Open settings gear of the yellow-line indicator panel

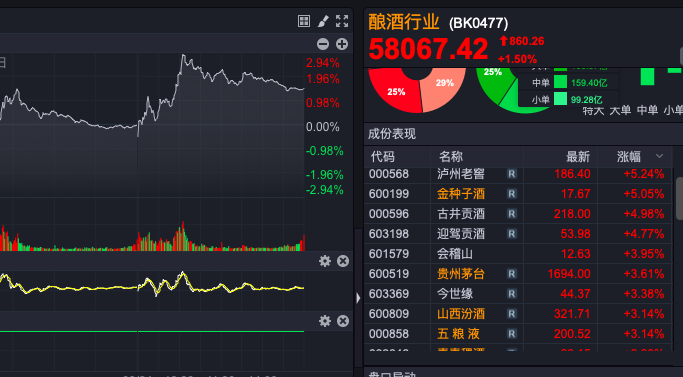tap(325, 261)
